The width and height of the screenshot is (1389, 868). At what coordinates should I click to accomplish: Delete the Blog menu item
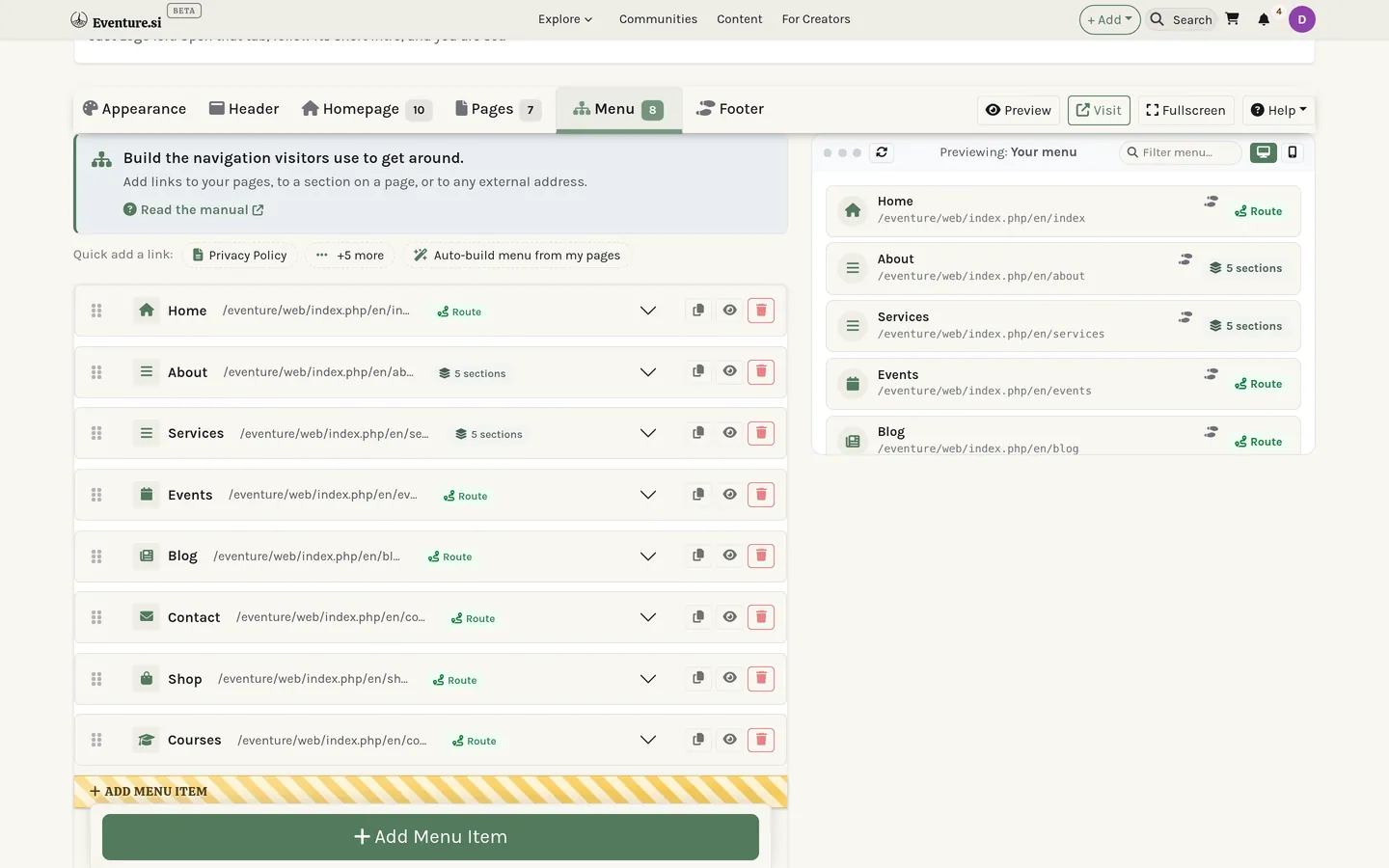click(761, 556)
